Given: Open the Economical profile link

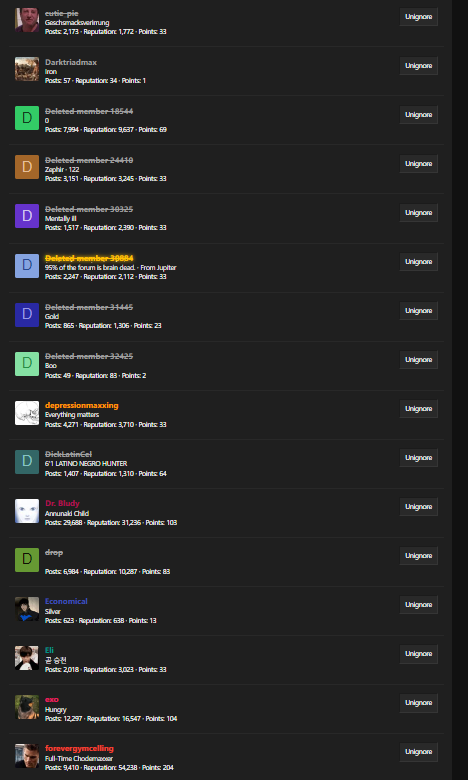Looking at the screenshot, I should click(x=66, y=601).
